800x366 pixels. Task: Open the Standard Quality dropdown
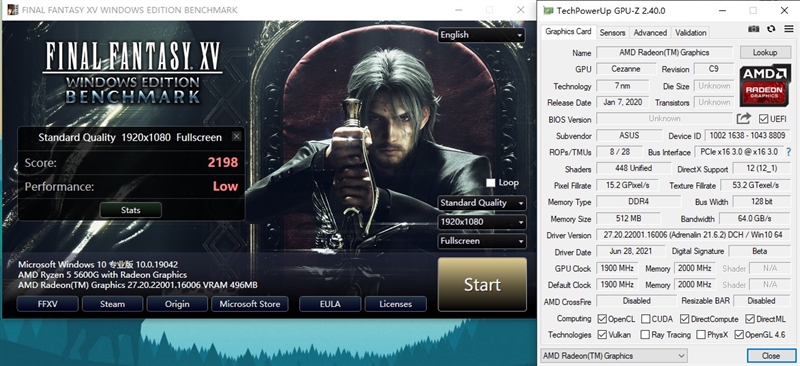coord(482,203)
